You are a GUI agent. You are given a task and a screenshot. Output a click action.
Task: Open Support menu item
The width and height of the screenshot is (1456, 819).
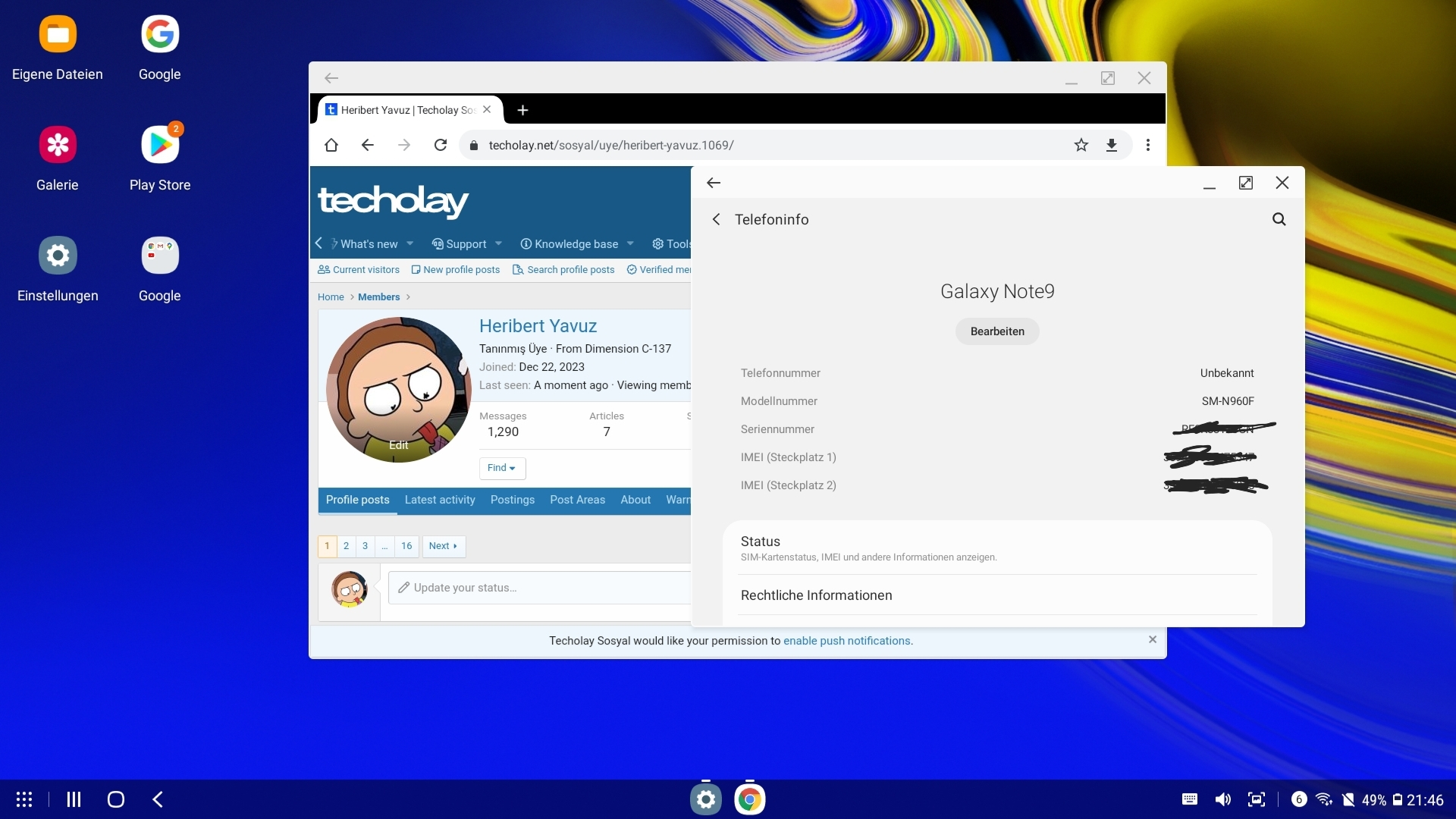click(459, 244)
